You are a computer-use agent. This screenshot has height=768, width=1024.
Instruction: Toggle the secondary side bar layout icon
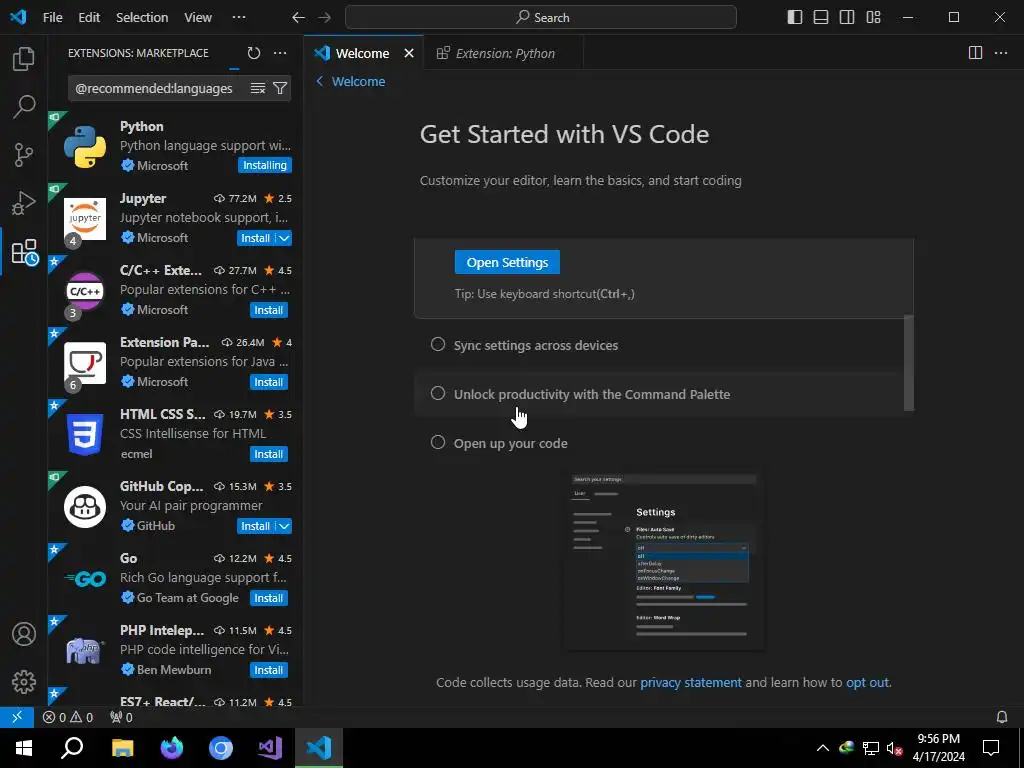coord(847,18)
